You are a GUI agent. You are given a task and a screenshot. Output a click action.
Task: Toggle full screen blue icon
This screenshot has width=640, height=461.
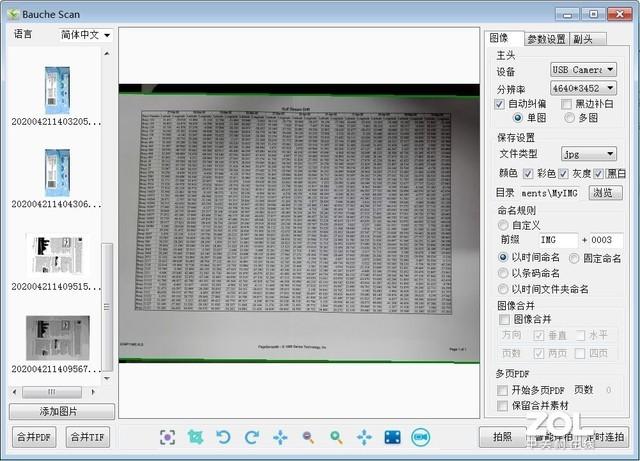(x=392, y=437)
